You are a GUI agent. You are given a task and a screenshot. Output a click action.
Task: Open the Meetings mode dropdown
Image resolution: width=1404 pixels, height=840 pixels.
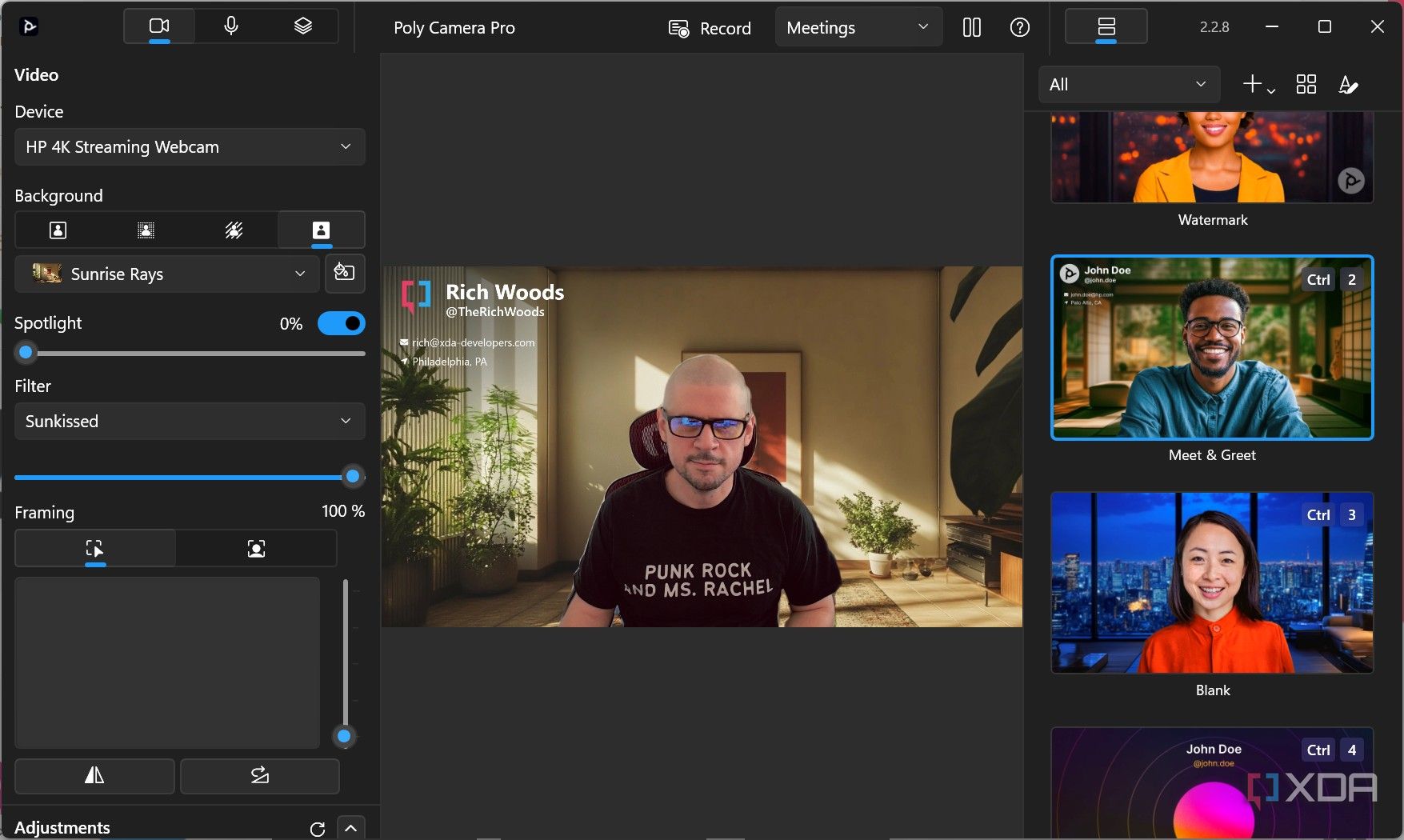coord(858,27)
